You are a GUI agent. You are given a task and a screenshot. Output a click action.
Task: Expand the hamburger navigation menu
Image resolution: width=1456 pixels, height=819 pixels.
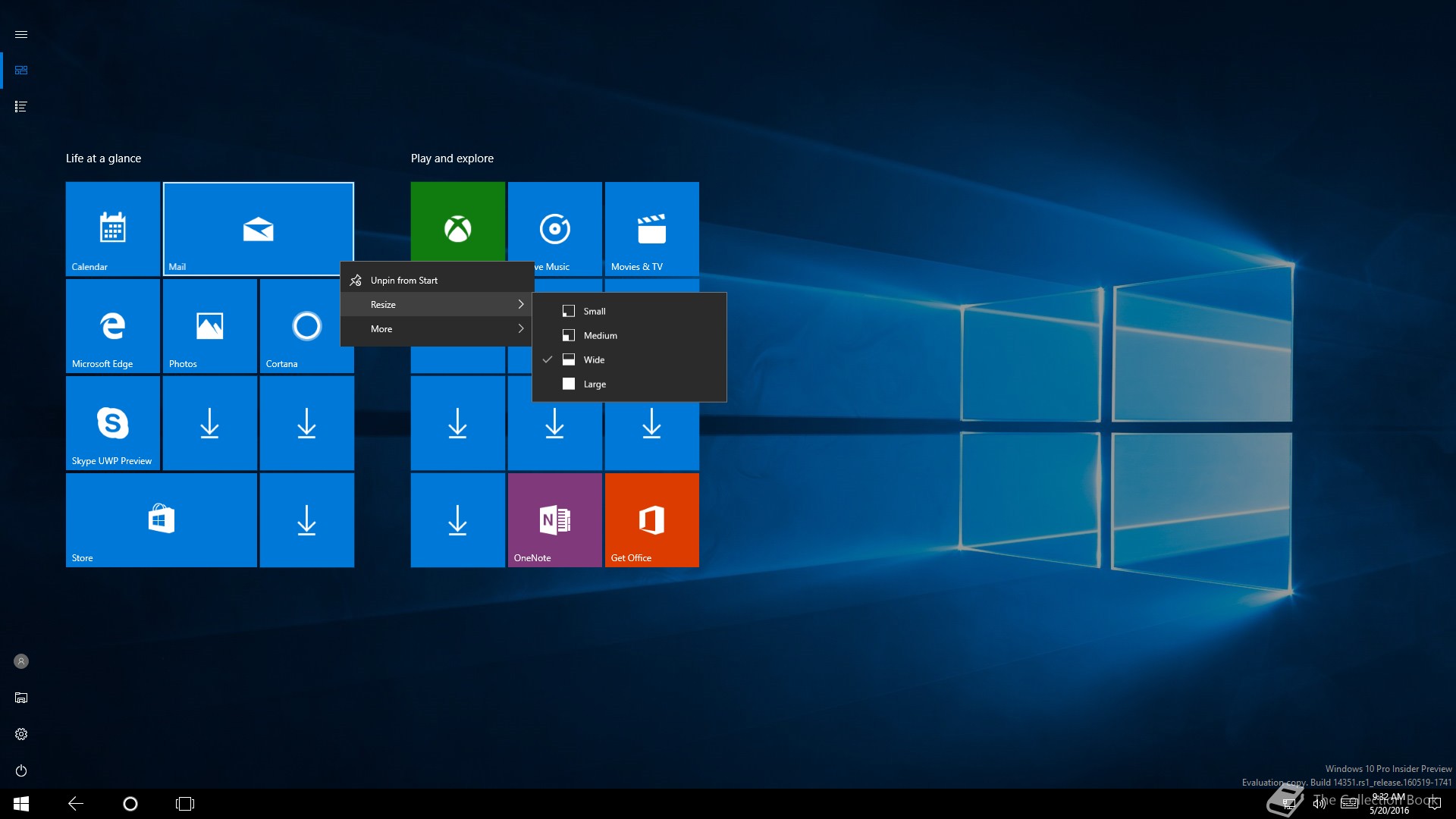pos(21,34)
